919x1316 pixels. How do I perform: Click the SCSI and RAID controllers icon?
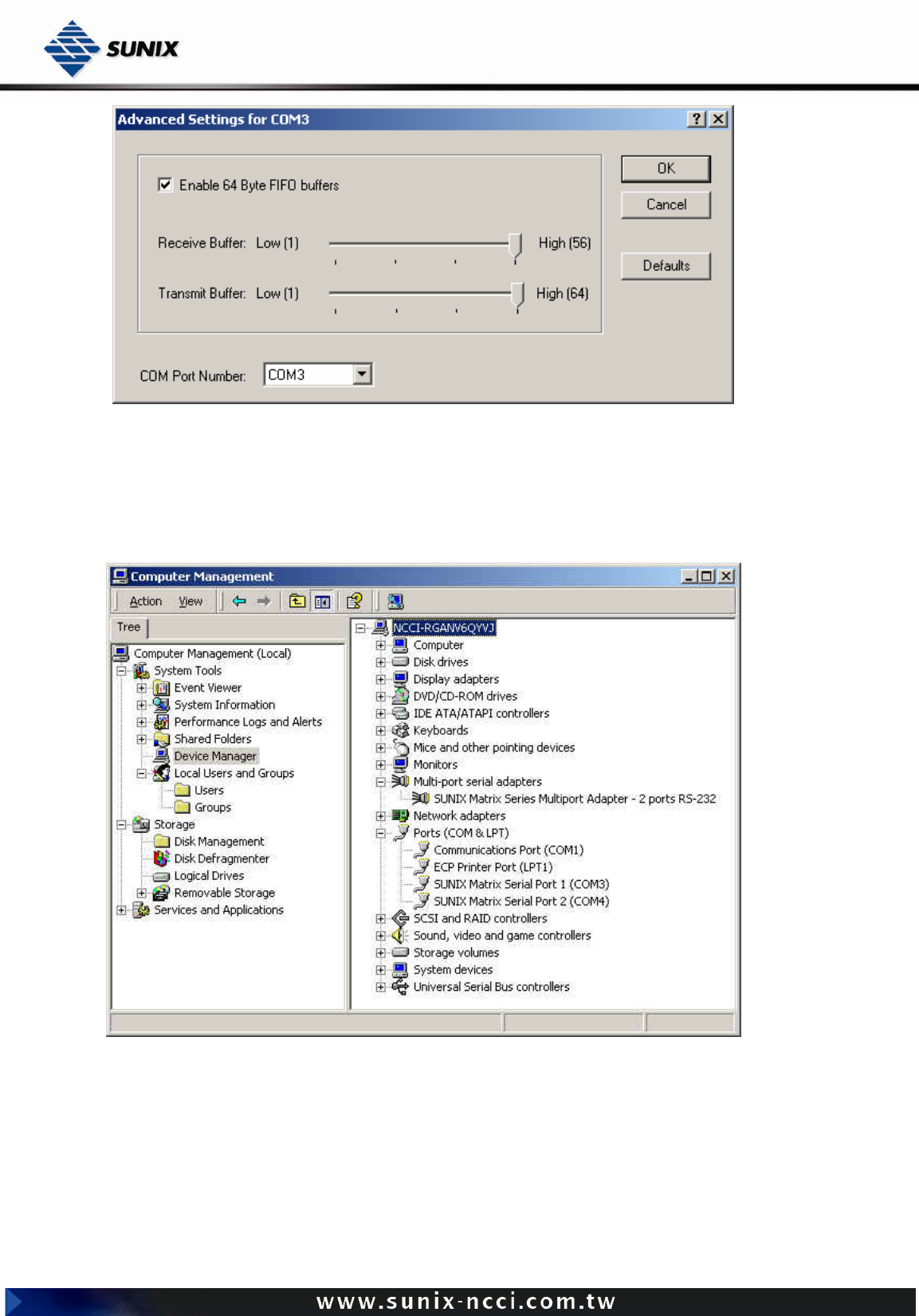coord(401,918)
